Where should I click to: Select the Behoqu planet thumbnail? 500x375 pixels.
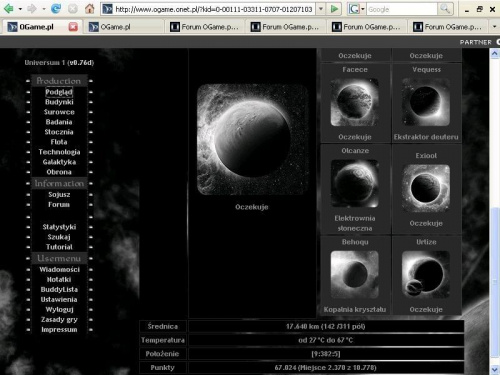355,274
